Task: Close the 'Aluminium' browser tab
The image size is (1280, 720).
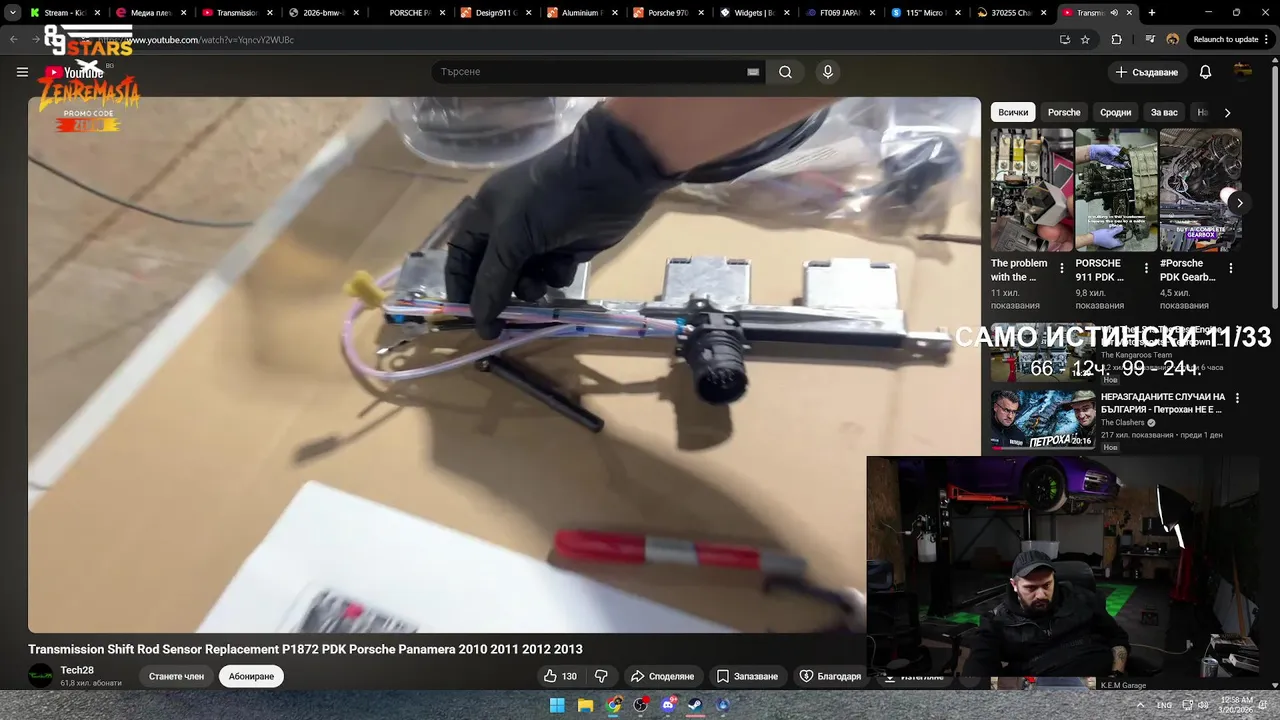Action: pos(614,13)
